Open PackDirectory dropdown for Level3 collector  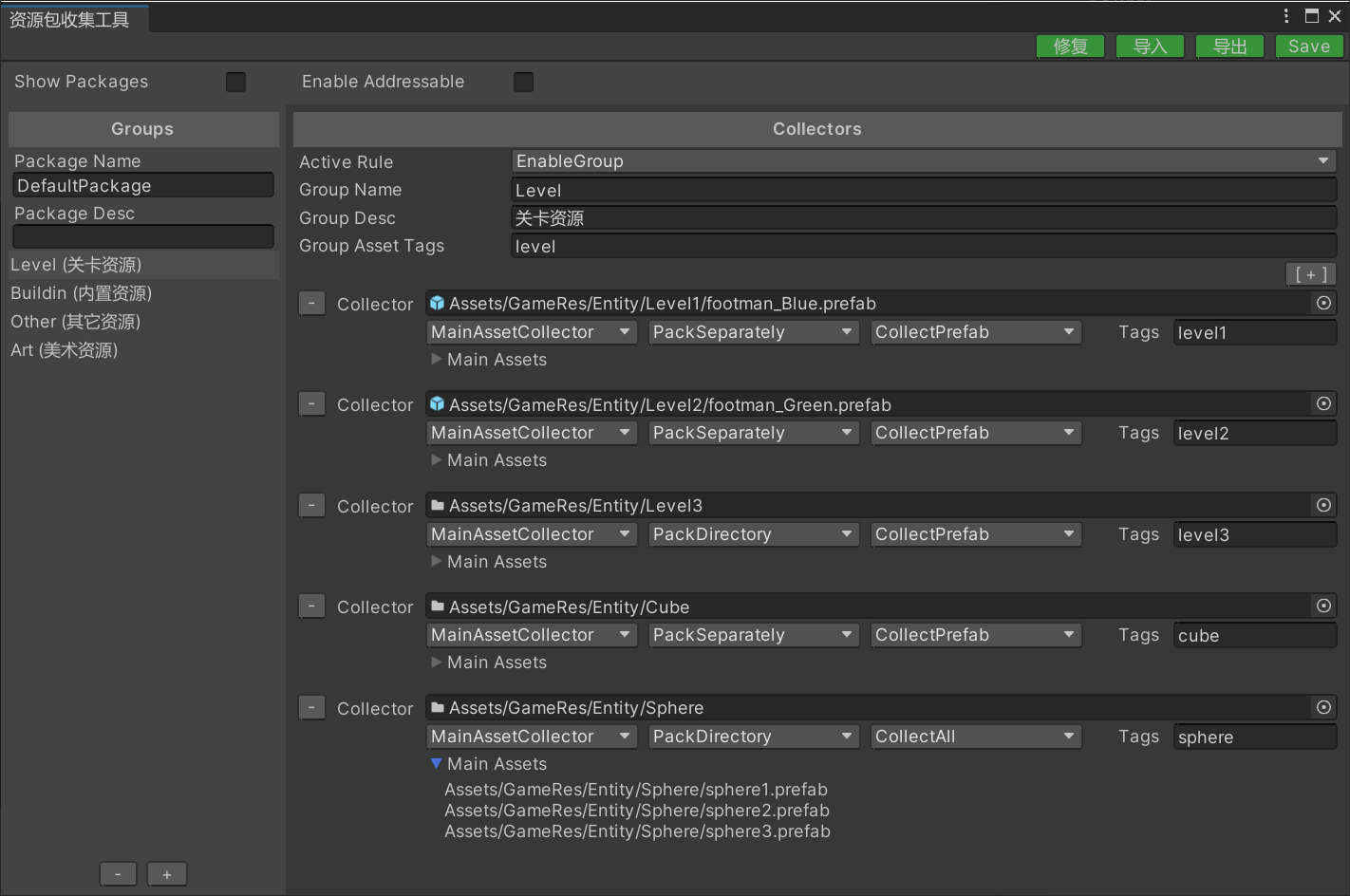[x=754, y=534]
